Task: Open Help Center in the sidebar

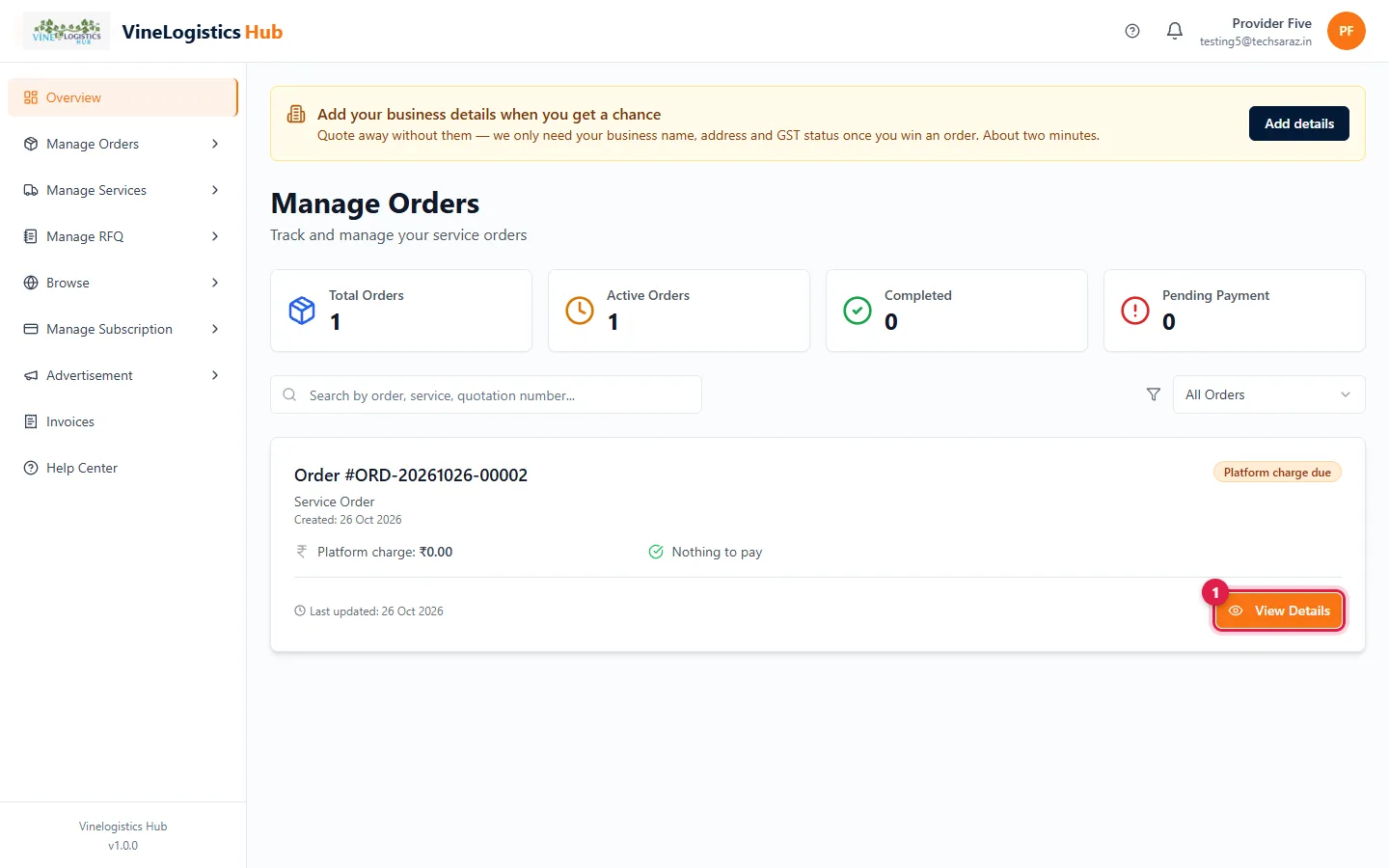Action: tap(123, 468)
